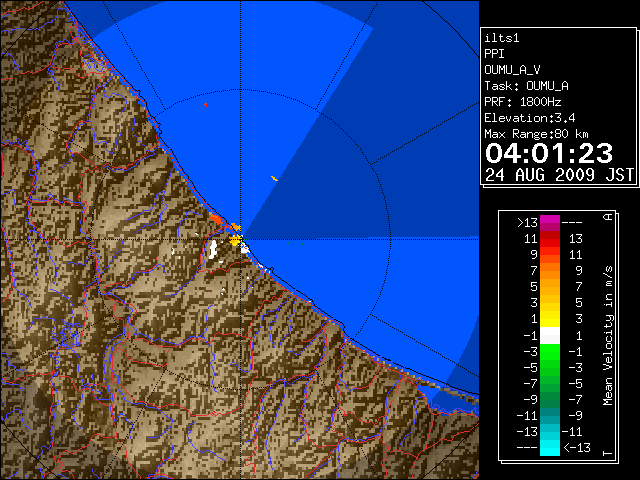Click the yellow echo at the radar center

[x=235, y=240]
